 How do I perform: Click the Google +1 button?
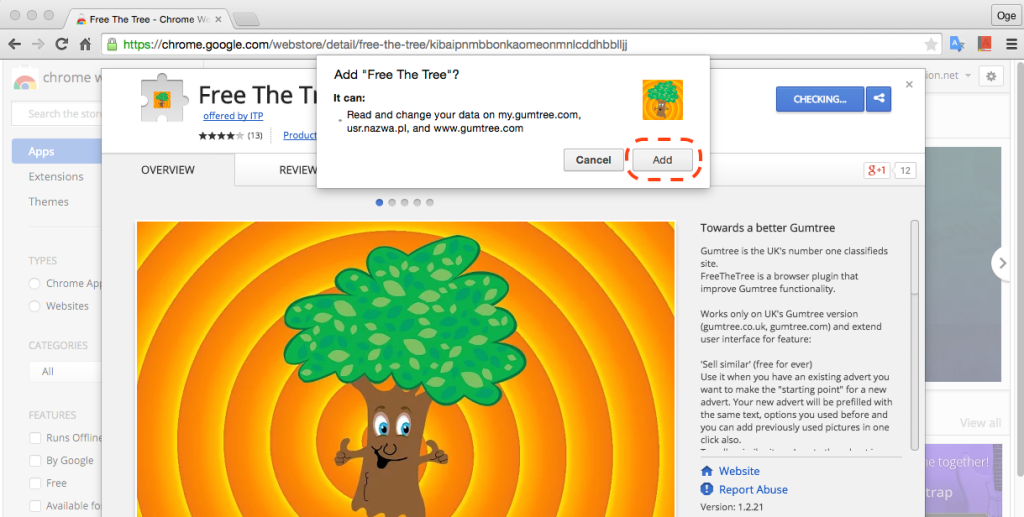tap(876, 170)
